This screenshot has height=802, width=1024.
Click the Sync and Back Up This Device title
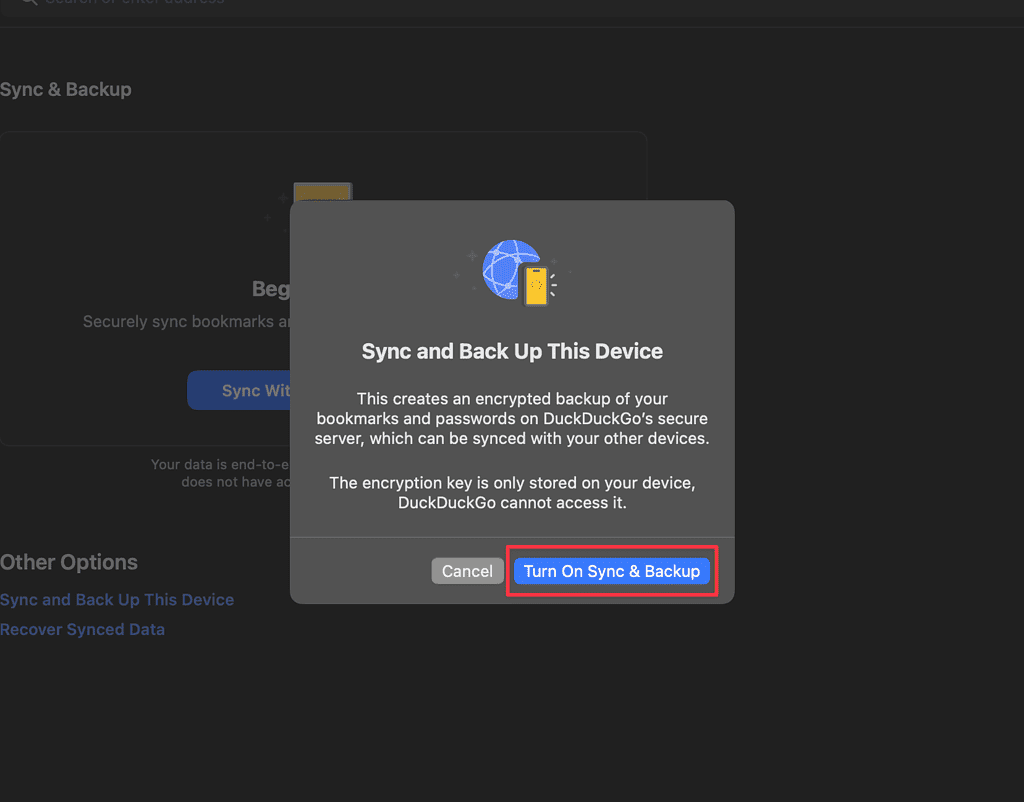click(511, 351)
